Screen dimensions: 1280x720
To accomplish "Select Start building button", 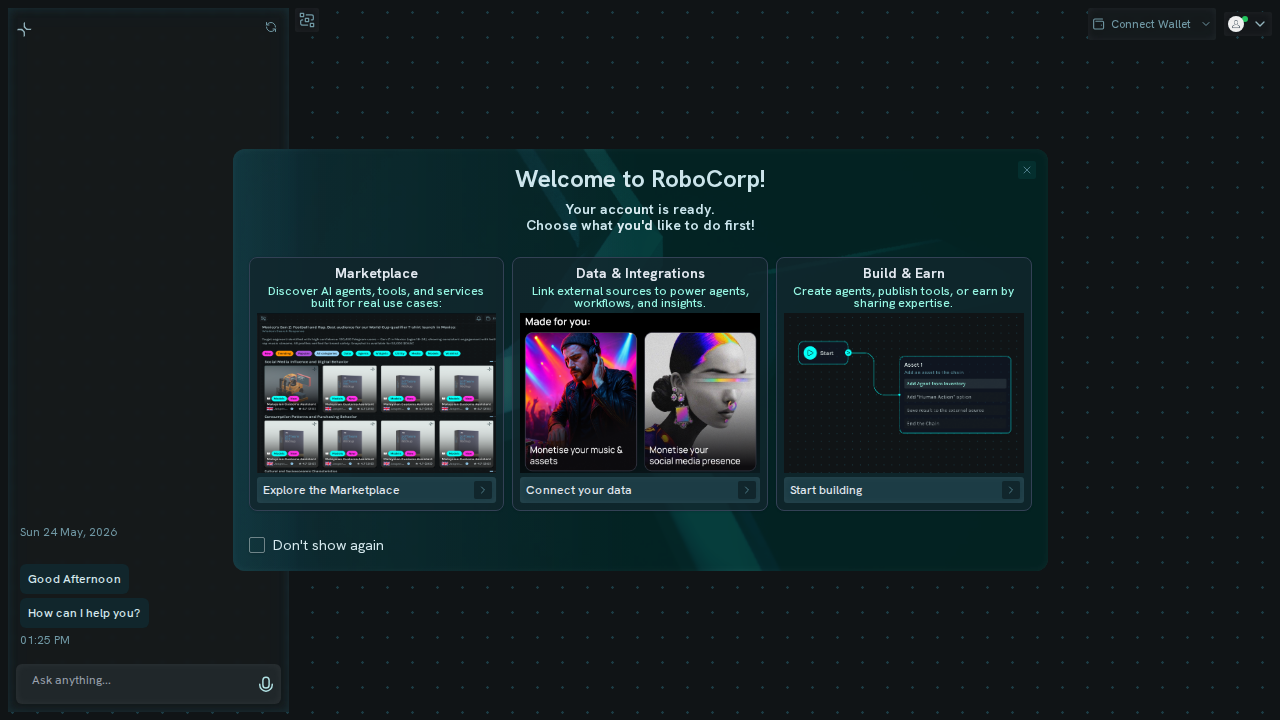I will pyautogui.click(x=904, y=490).
